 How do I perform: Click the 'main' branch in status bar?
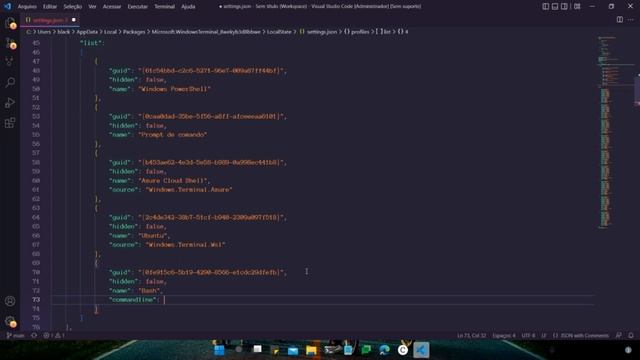15,336
